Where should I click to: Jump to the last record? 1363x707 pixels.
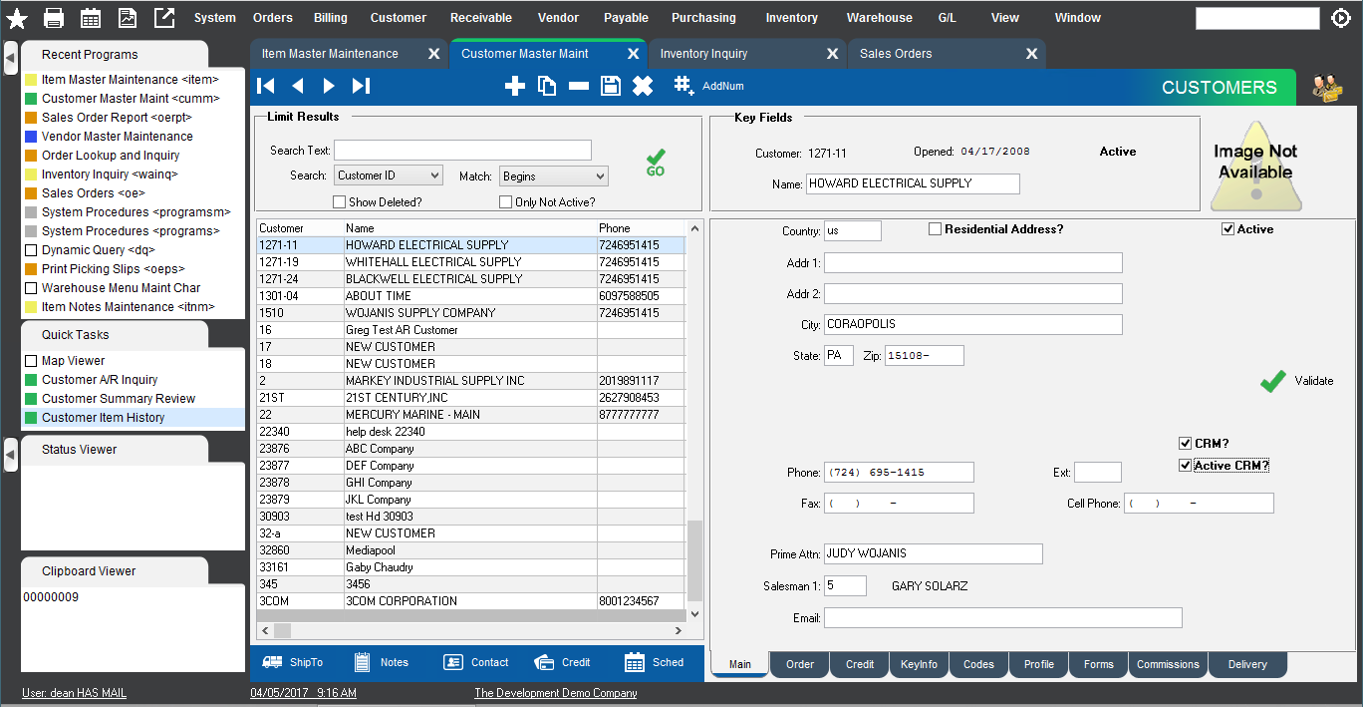tap(361, 86)
